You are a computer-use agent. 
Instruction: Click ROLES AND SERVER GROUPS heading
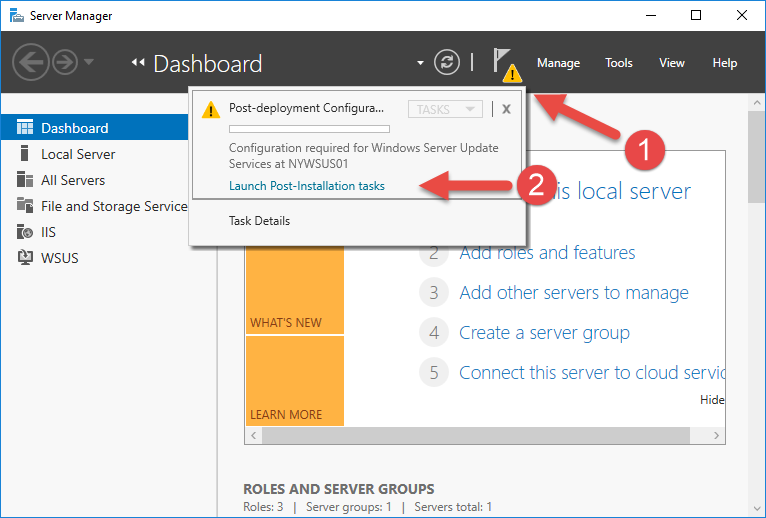pos(339,489)
